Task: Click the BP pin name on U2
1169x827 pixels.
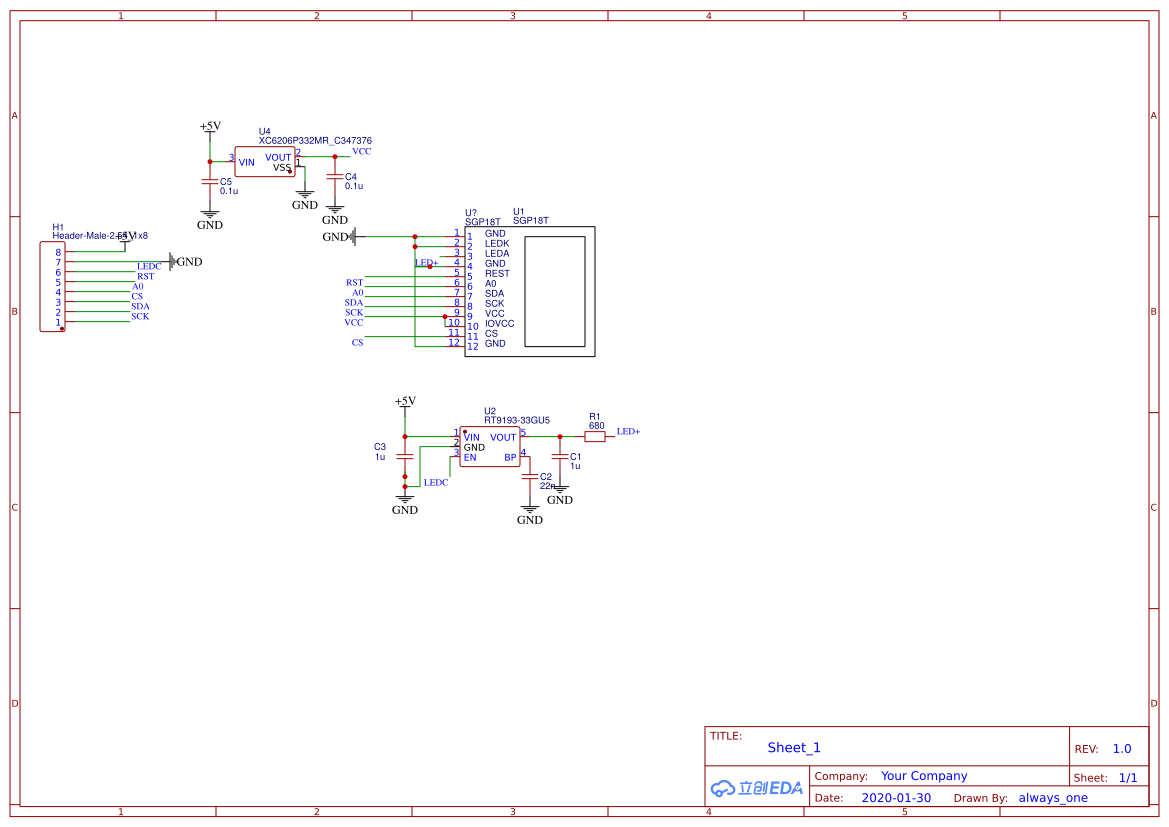Action: (x=511, y=458)
